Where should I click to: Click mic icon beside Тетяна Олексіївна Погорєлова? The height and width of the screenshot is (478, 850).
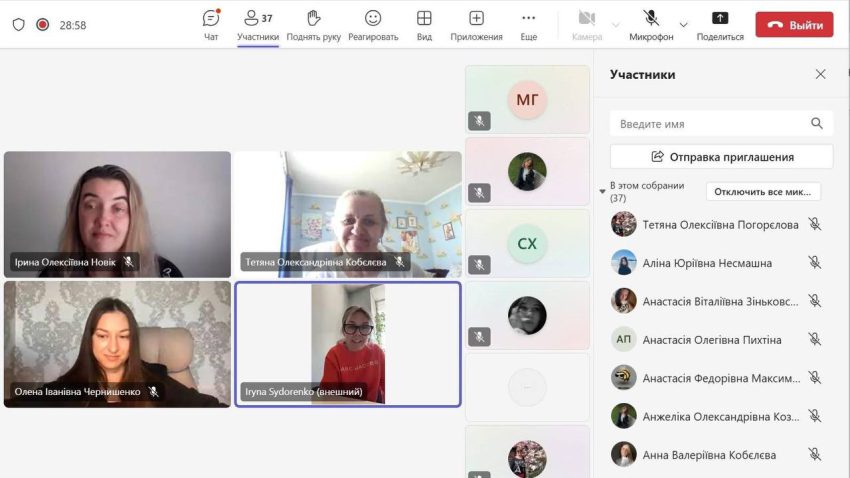pos(814,224)
